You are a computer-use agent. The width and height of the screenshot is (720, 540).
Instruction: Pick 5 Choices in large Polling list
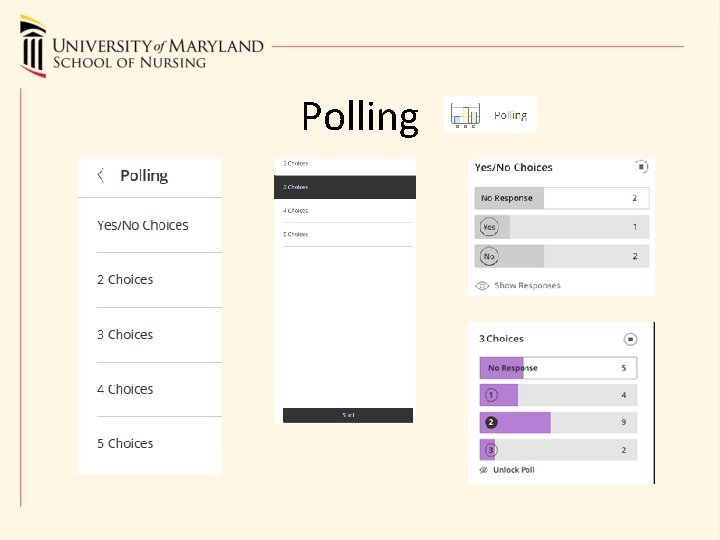pyautogui.click(x=125, y=443)
